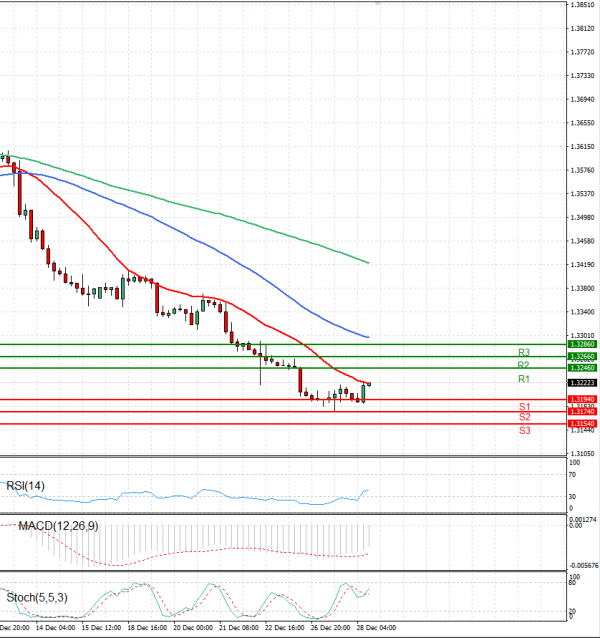Click the 1.37330 price axis value
This screenshot has height=638, width=600.
tap(583, 76)
